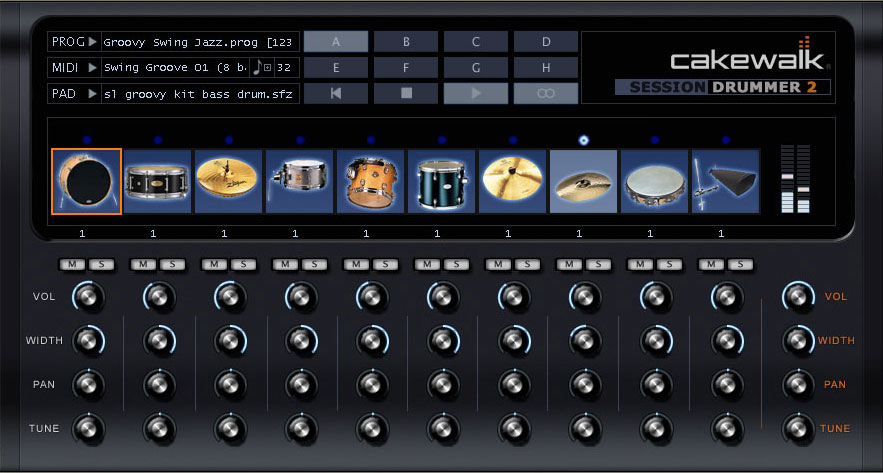Image resolution: width=883 pixels, height=473 pixels.
Task: Start playback with the Play button
Action: pos(476,94)
